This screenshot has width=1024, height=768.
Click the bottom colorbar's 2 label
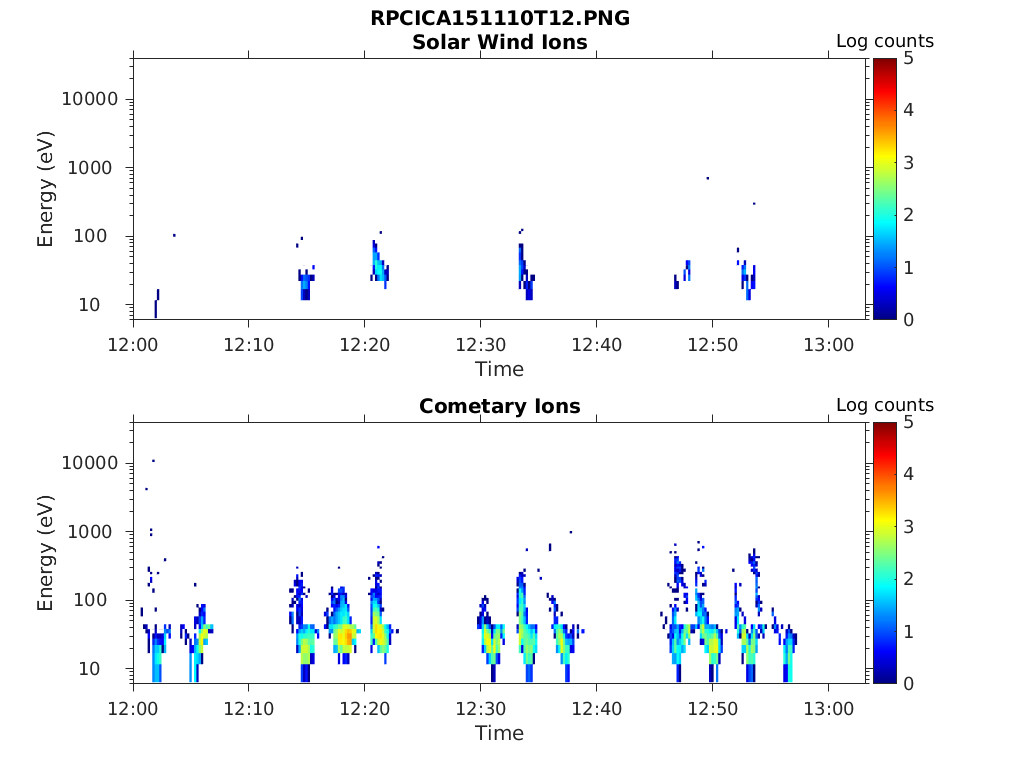[x=908, y=579]
